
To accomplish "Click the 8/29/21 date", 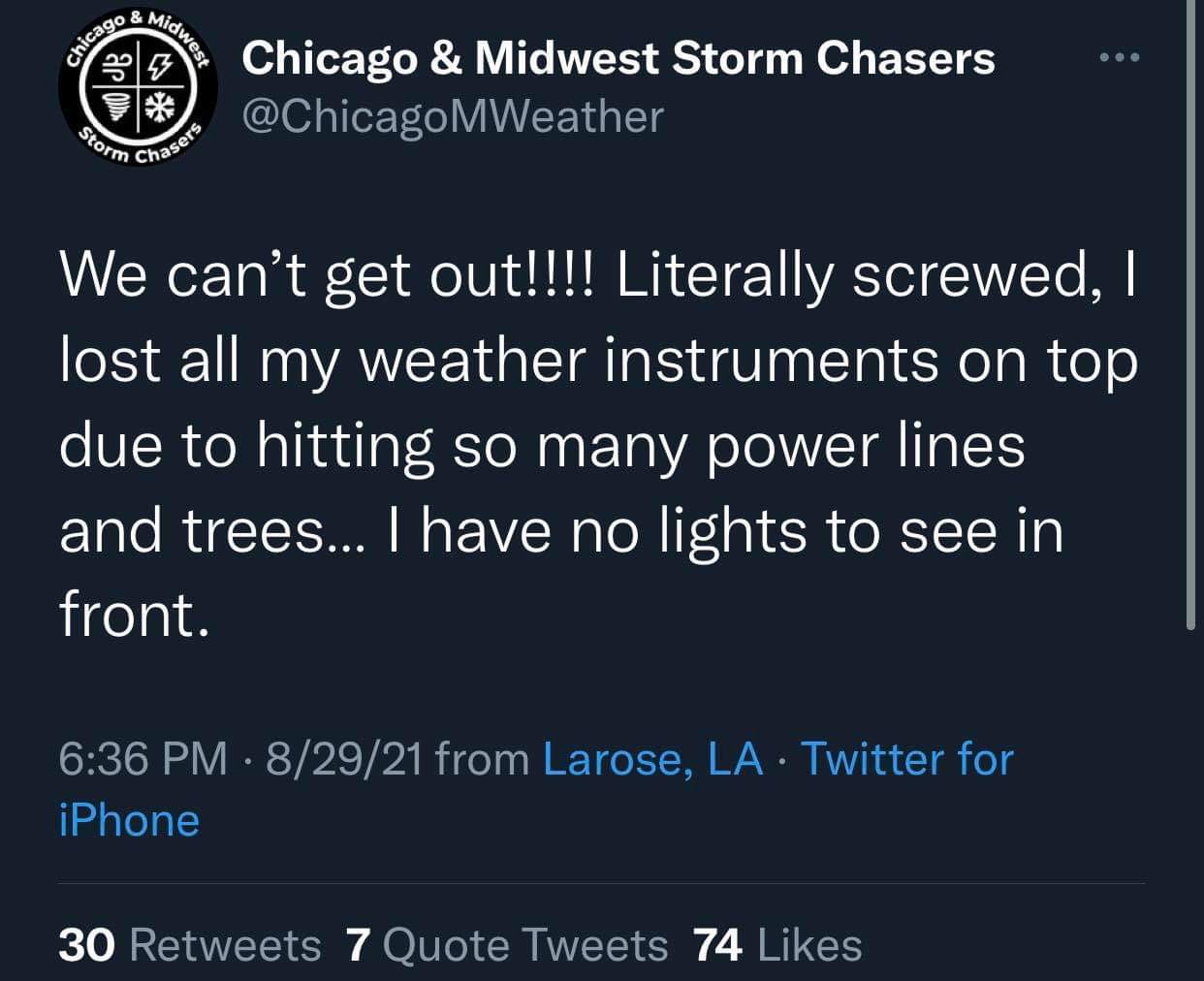I will [344, 758].
